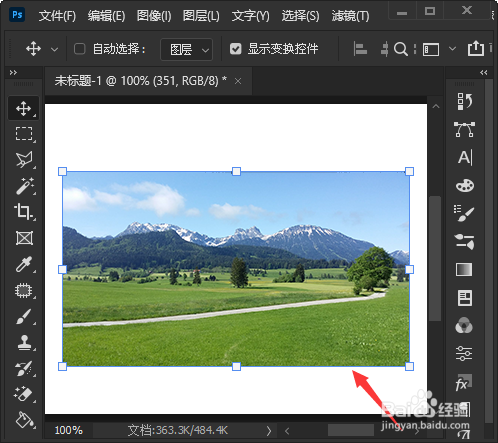This screenshot has width=498, height=443.
Task: Click the bottom-center transform handle
Action: [x=236, y=367]
